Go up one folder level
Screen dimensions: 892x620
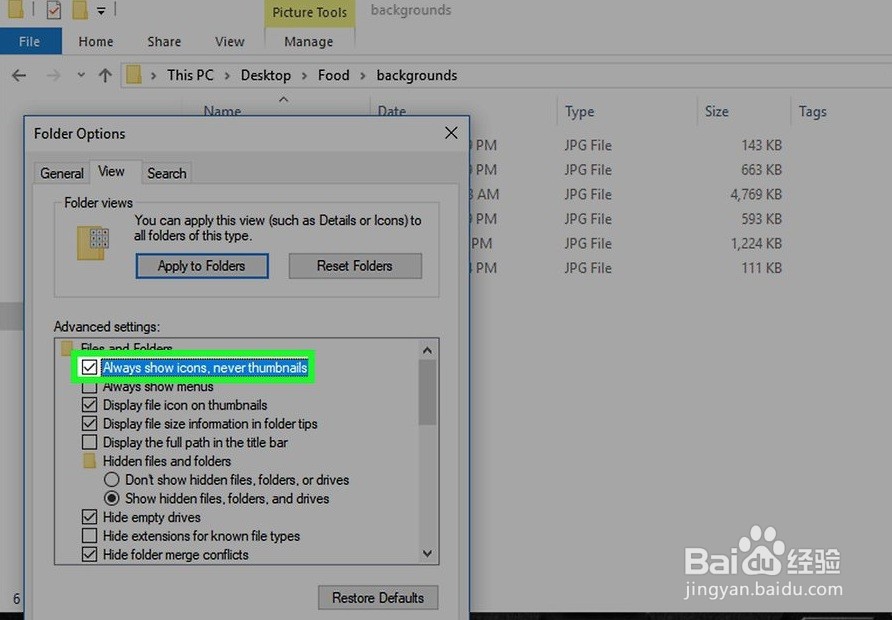[105, 75]
